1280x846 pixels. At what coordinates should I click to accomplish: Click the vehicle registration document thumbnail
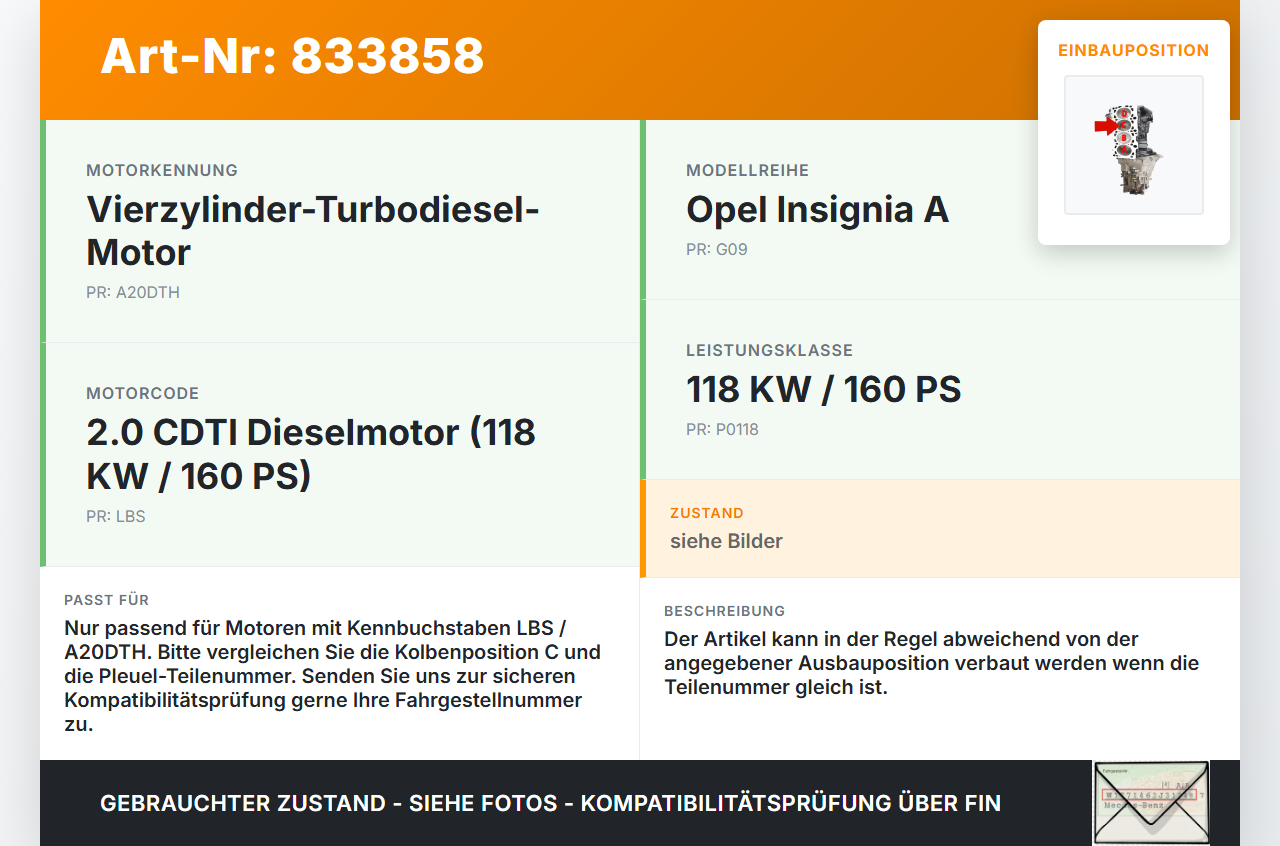click(1151, 803)
